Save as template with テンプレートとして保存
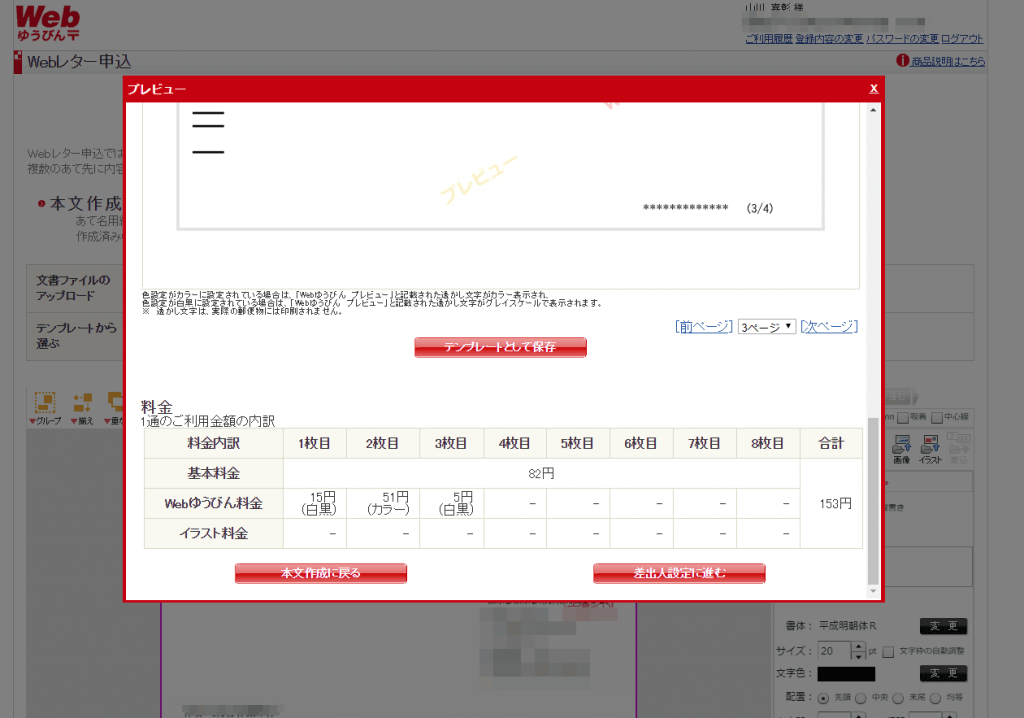The width and height of the screenshot is (1024, 718). [x=500, y=347]
